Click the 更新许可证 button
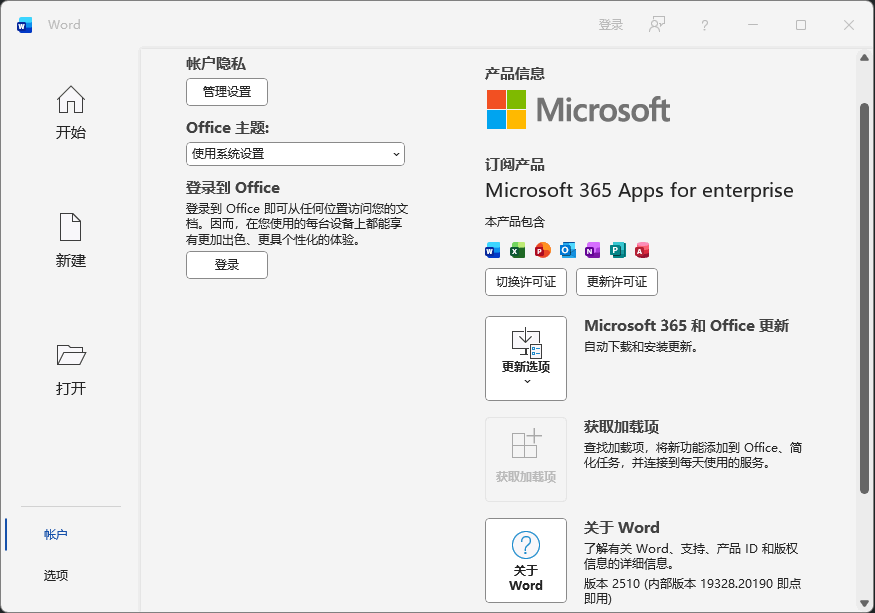The height and width of the screenshot is (613, 875). [617, 282]
